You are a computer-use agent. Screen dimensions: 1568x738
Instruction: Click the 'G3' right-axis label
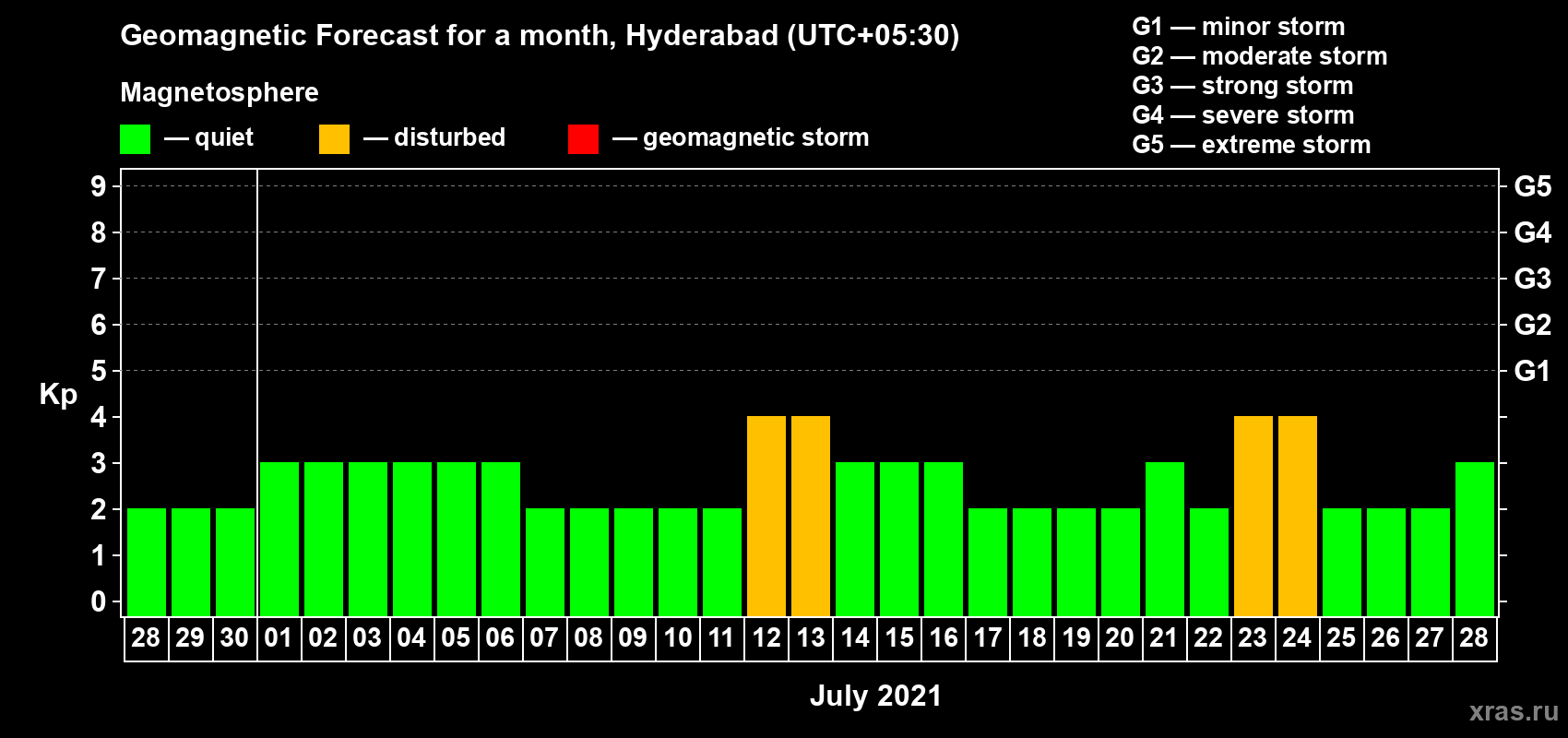(1532, 279)
